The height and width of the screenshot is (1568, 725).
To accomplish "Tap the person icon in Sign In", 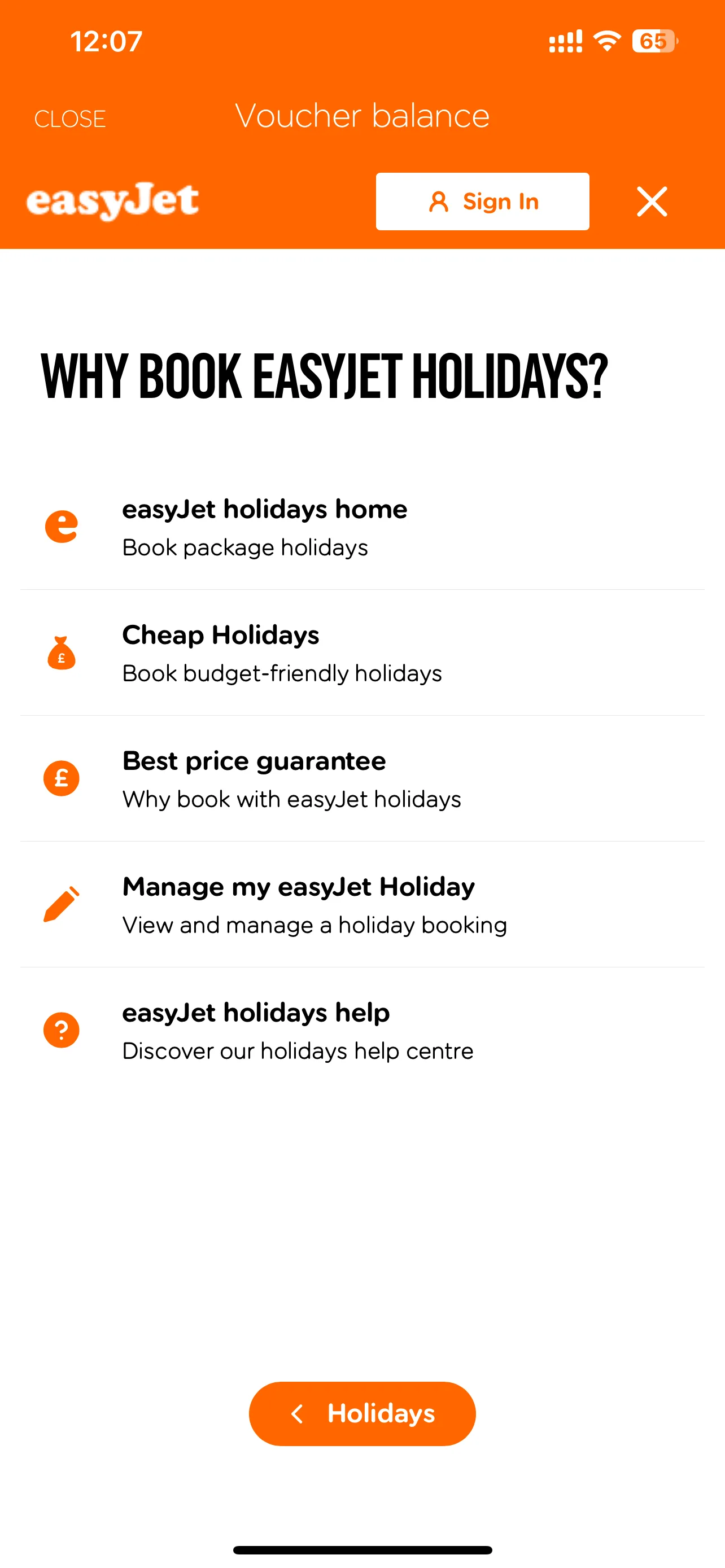I will point(438,202).
